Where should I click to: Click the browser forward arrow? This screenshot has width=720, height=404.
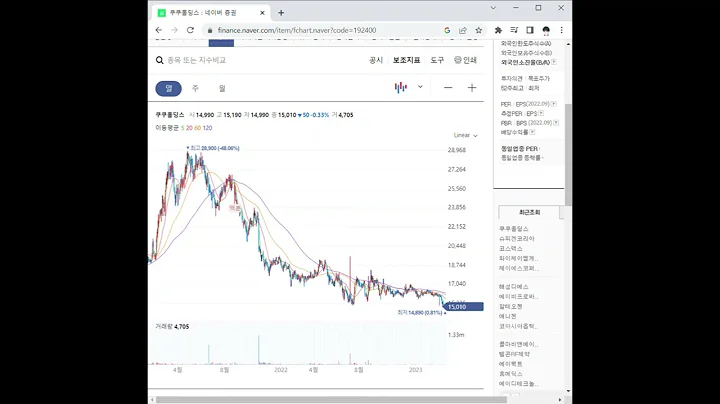click(174, 30)
